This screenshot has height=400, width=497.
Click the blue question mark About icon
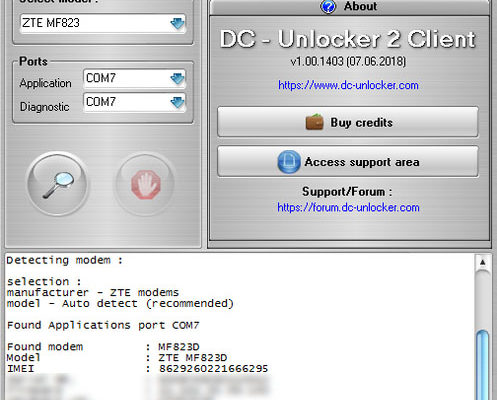pos(328,6)
